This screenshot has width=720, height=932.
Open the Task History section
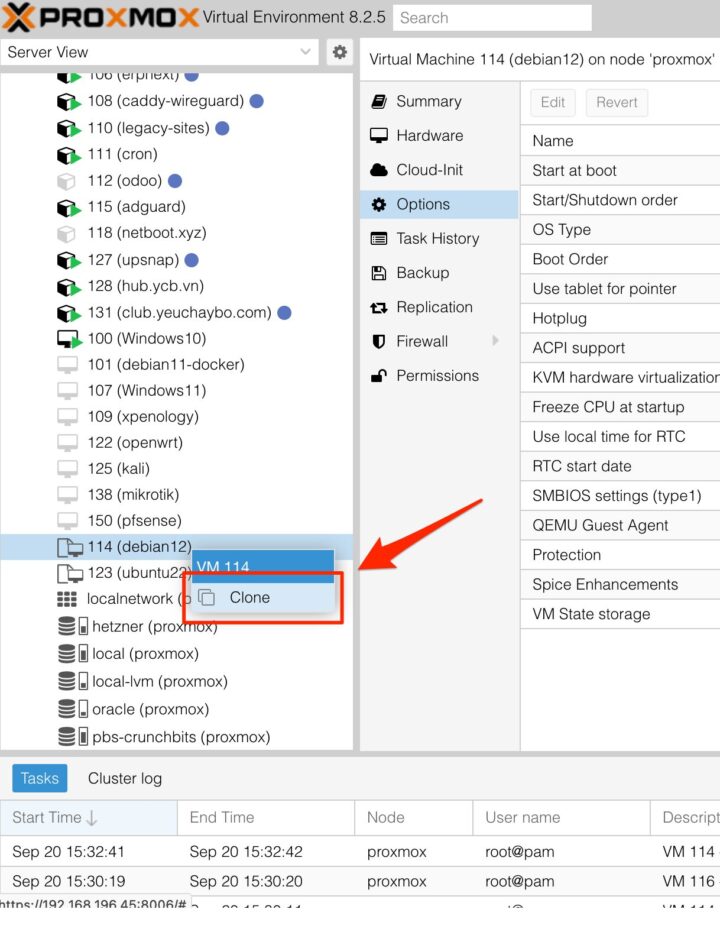[437, 238]
